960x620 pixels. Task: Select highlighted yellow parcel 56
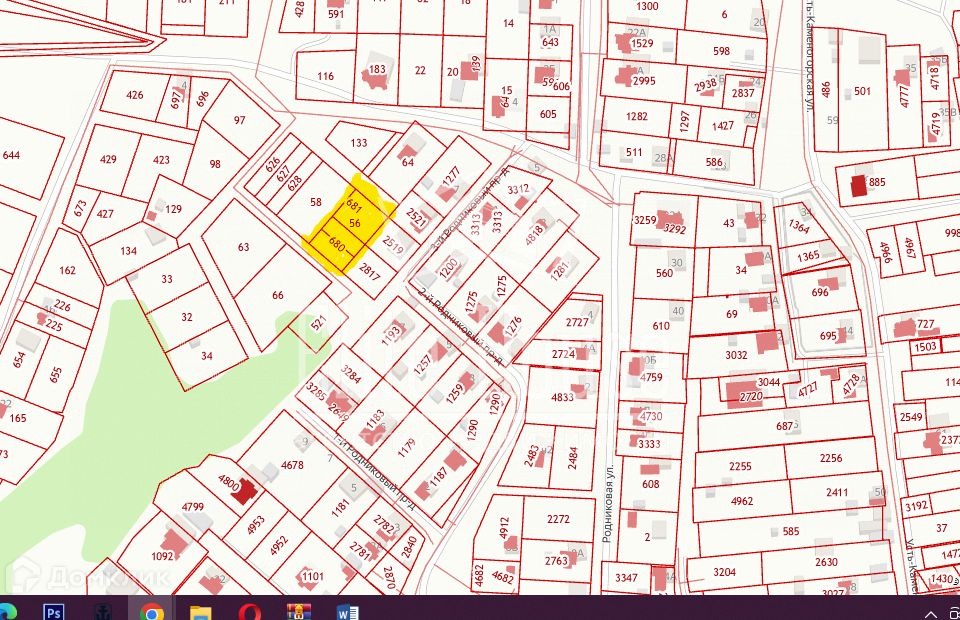tap(354, 224)
